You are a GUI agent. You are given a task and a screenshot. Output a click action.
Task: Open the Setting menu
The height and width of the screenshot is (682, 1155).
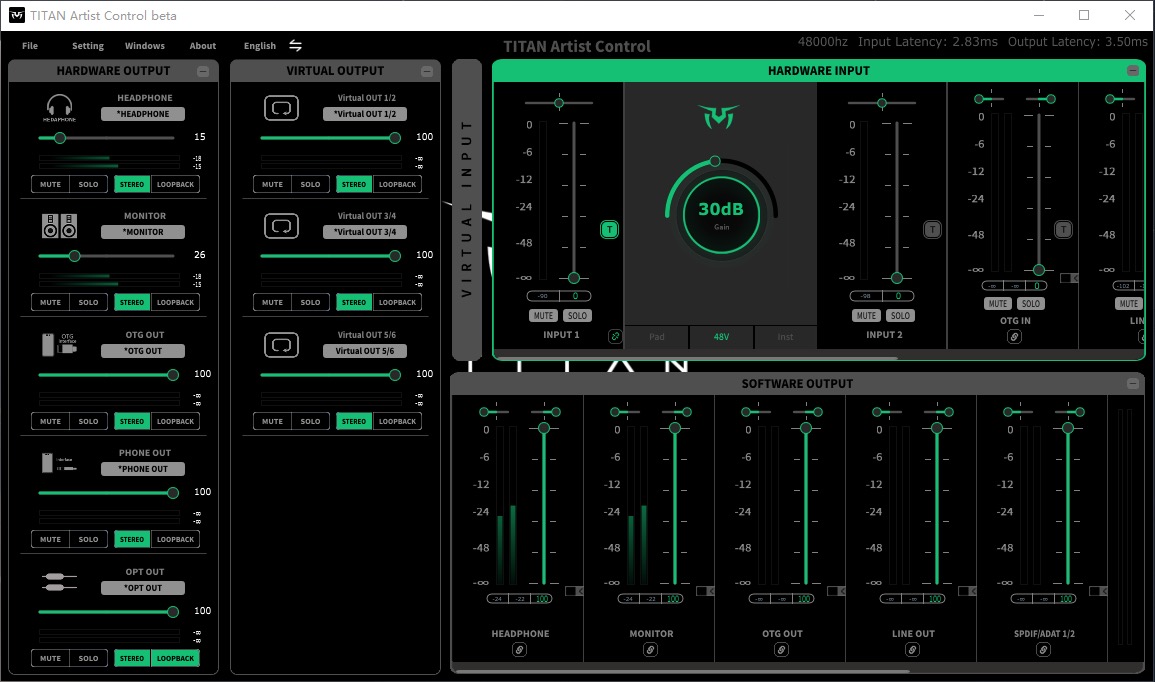tap(88, 46)
